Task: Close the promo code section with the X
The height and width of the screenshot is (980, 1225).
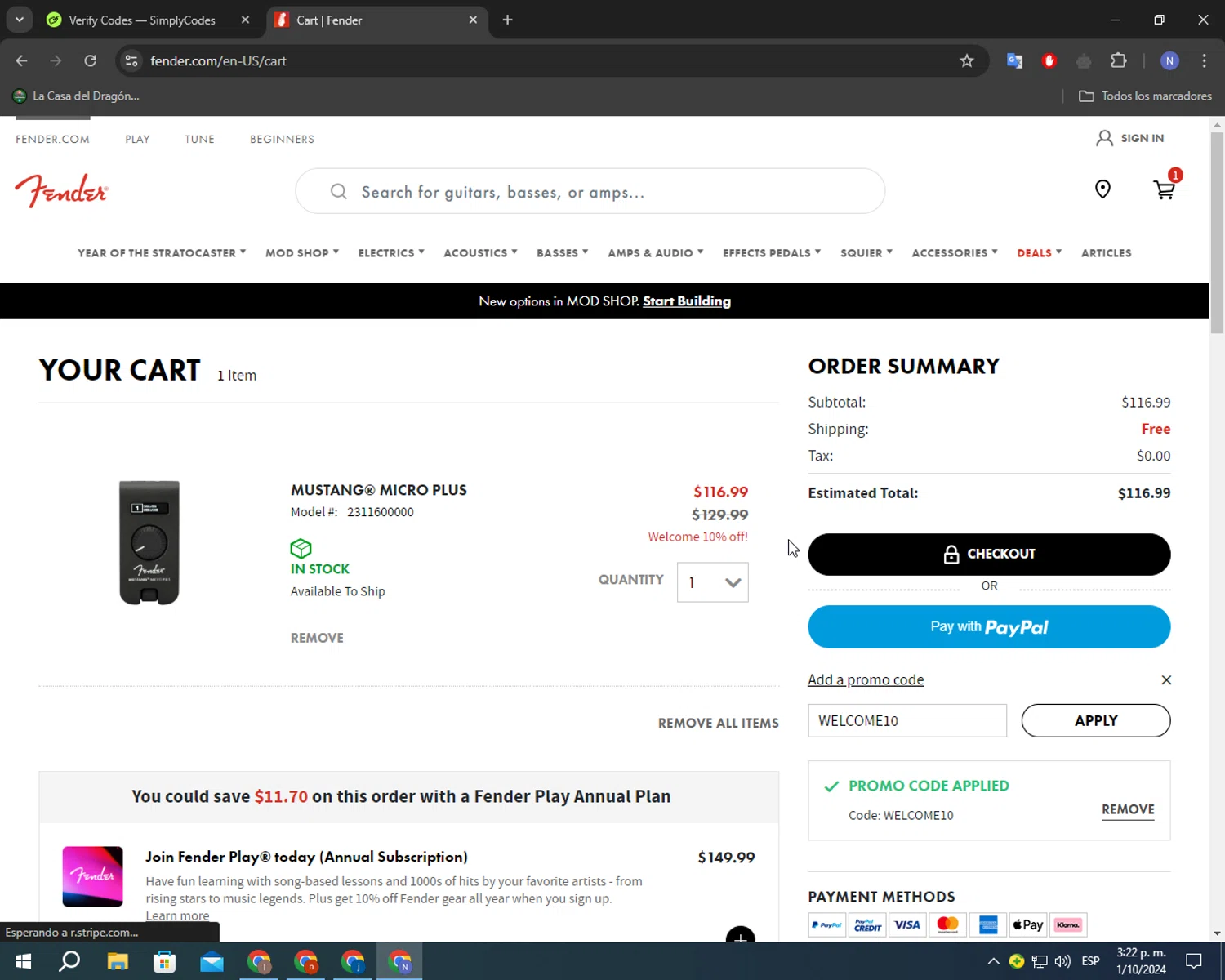Action: (x=1166, y=679)
